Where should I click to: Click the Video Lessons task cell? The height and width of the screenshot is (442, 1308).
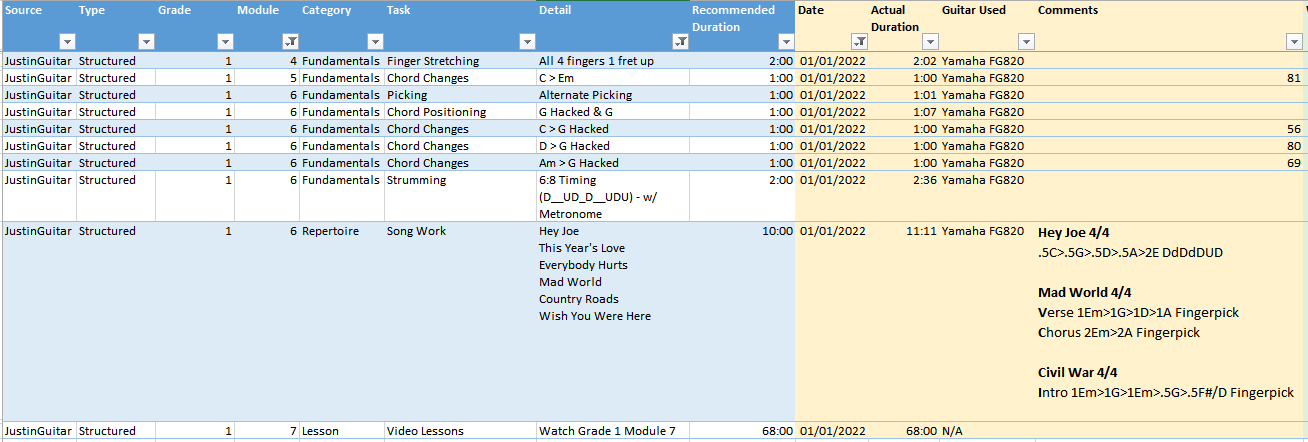click(425, 431)
